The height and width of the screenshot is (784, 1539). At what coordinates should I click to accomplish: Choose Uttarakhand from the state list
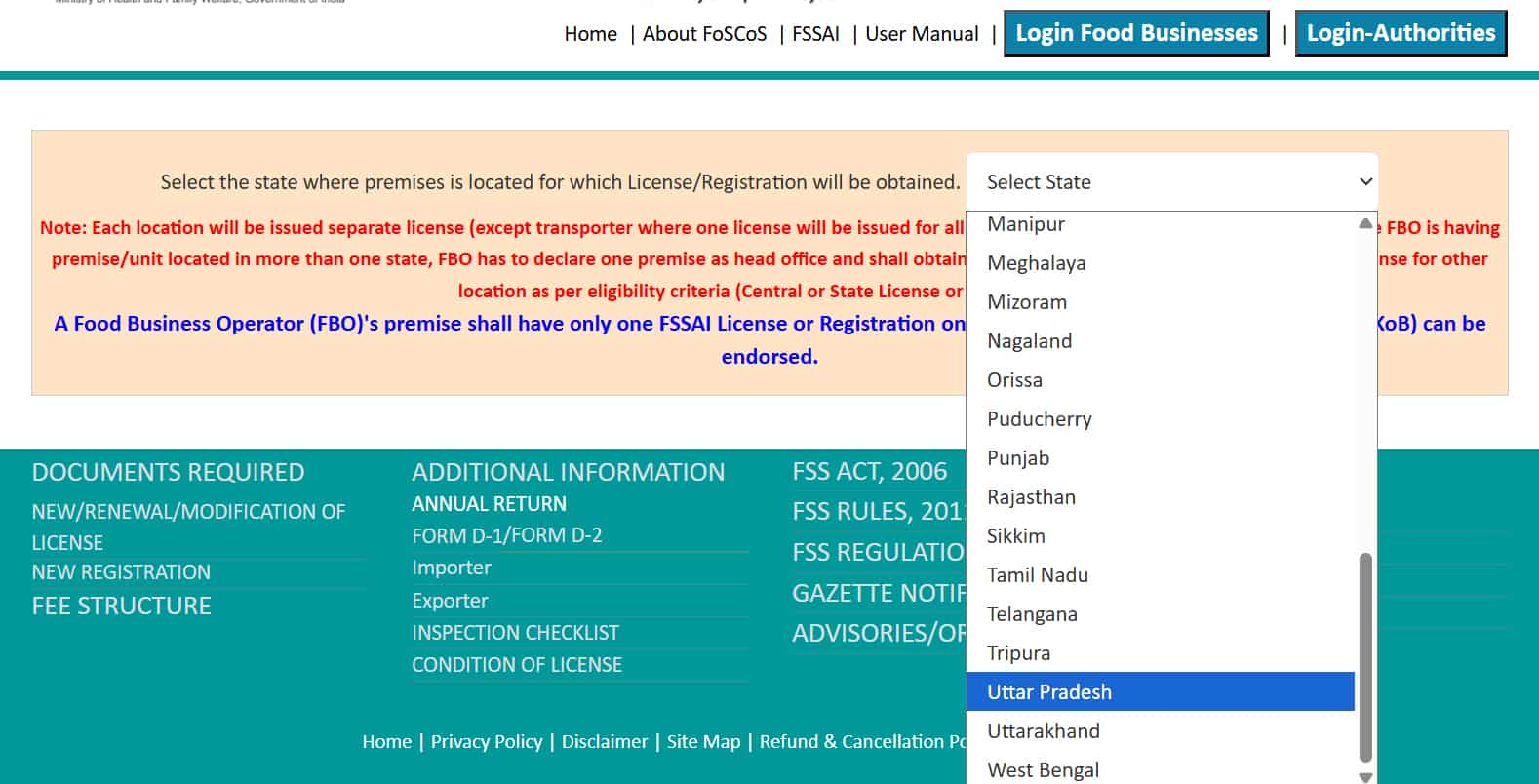click(1161, 731)
